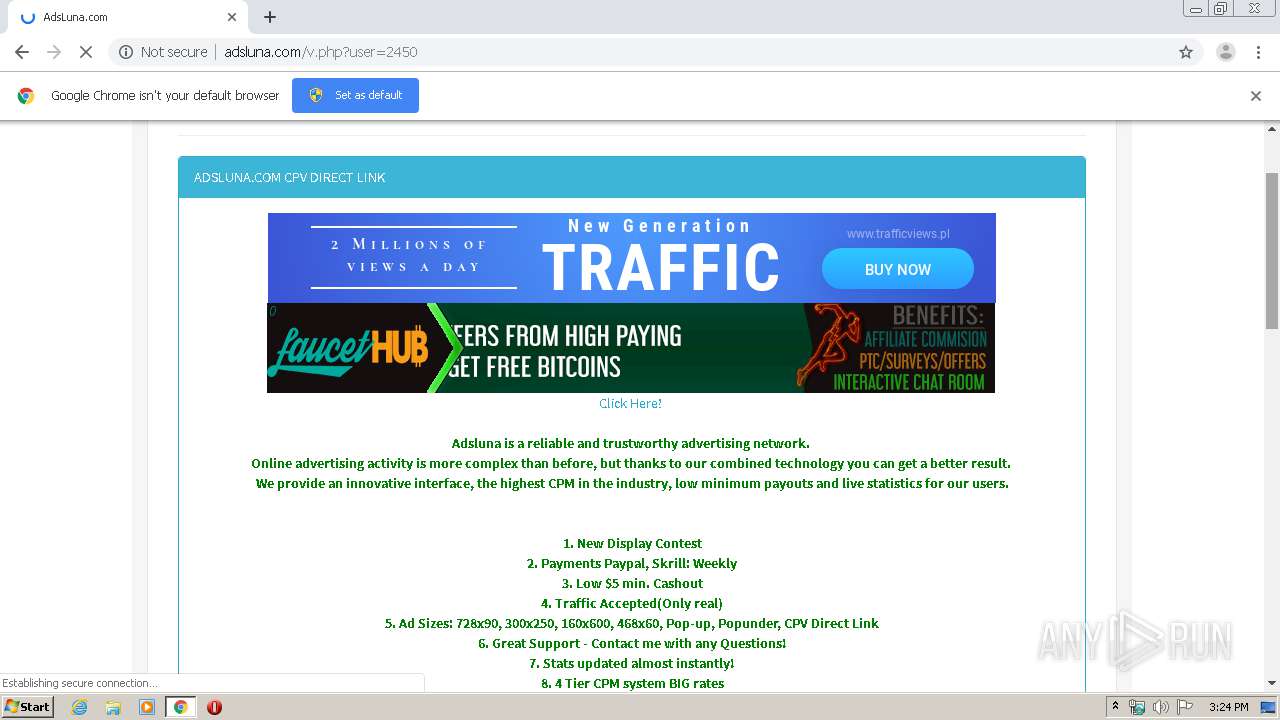Image resolution: width=1280 pixels, height=720 pixels.
Task: Click the www.trafficviews.pl text on banner
Action: tap(898, 234)
